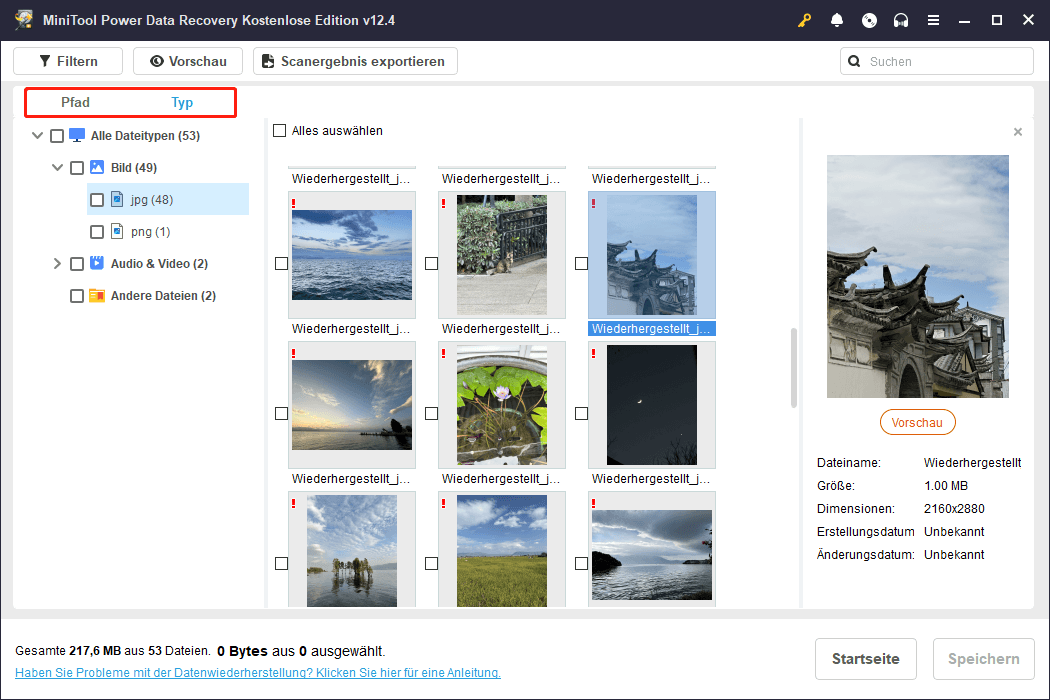Click the disc icon in the title bar

coord(869,20)
